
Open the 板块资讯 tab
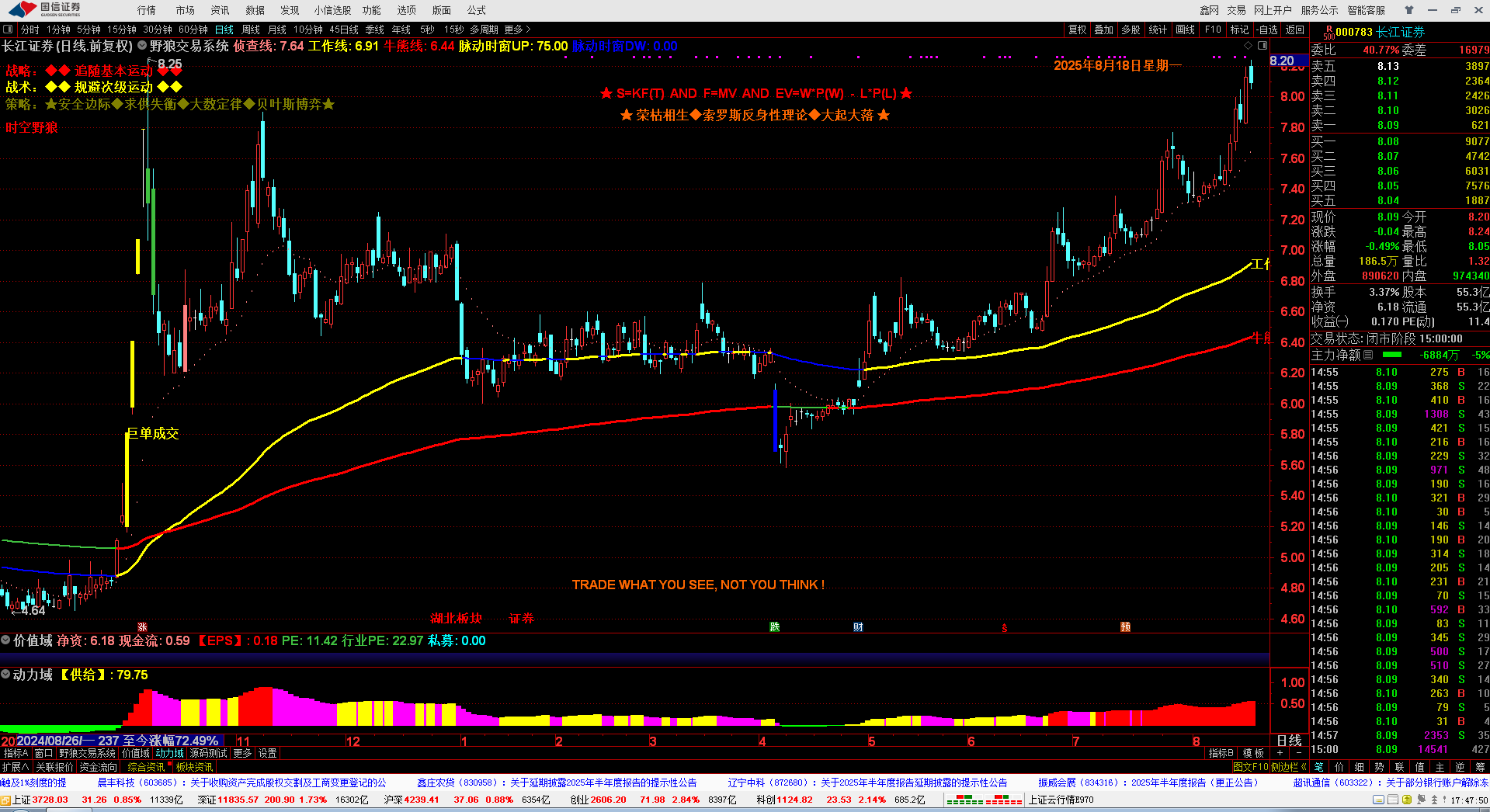[194, 766]
